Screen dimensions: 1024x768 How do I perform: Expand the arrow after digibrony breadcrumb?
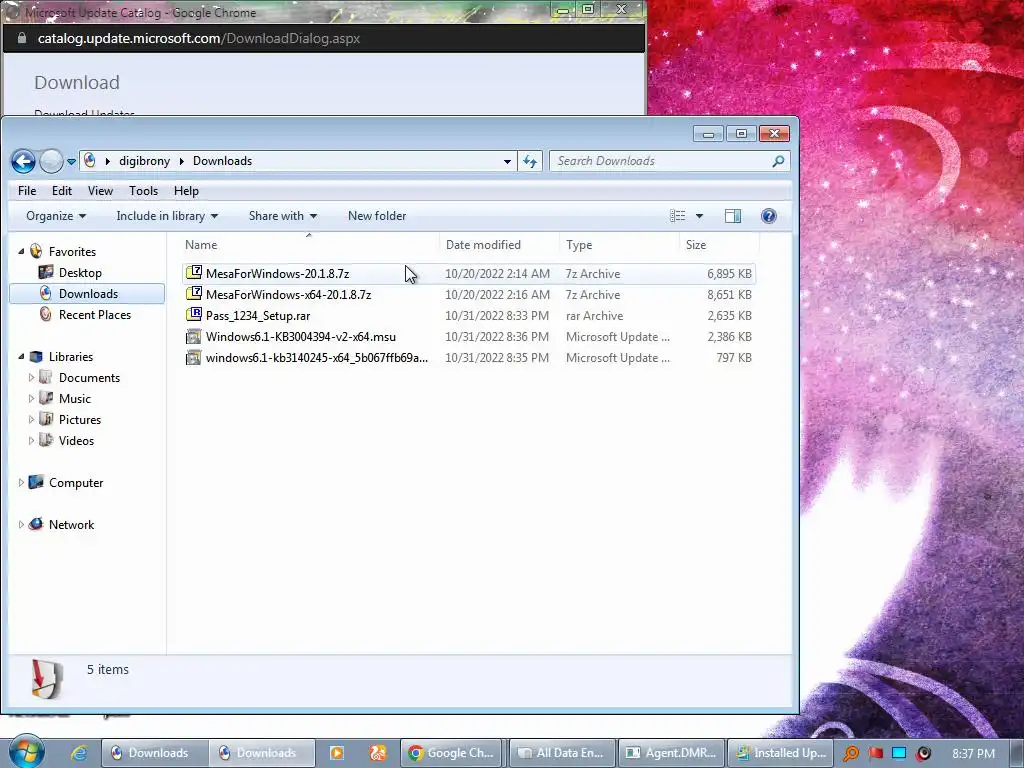[182, 161]
